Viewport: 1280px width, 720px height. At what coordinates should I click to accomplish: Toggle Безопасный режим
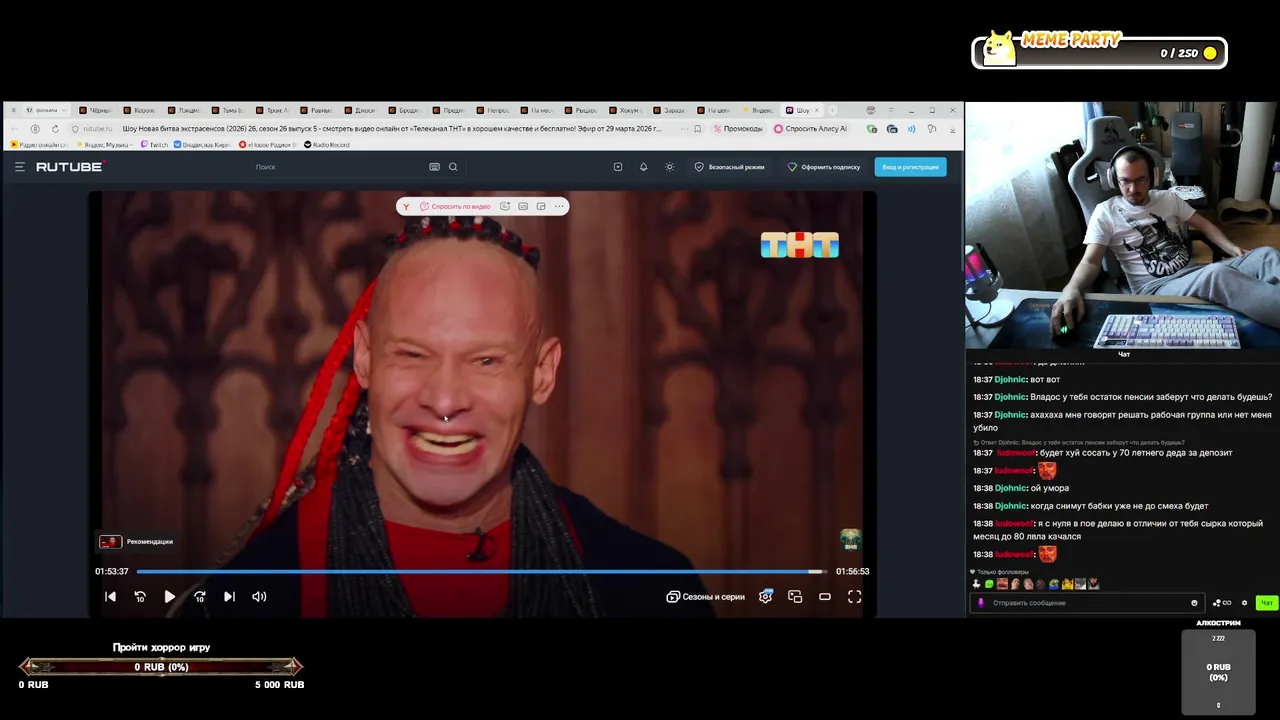point(729,167)
